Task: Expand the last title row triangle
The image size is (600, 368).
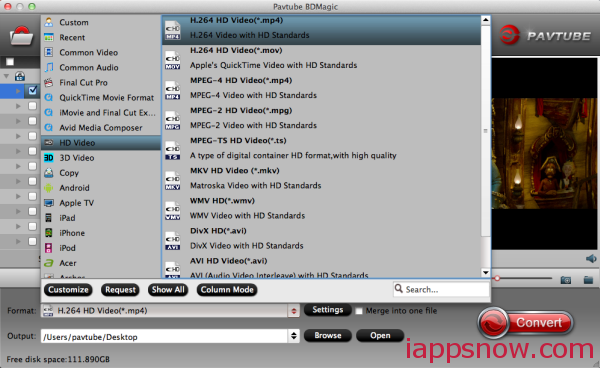Action: pyautogui.click(x=18, y=241)
